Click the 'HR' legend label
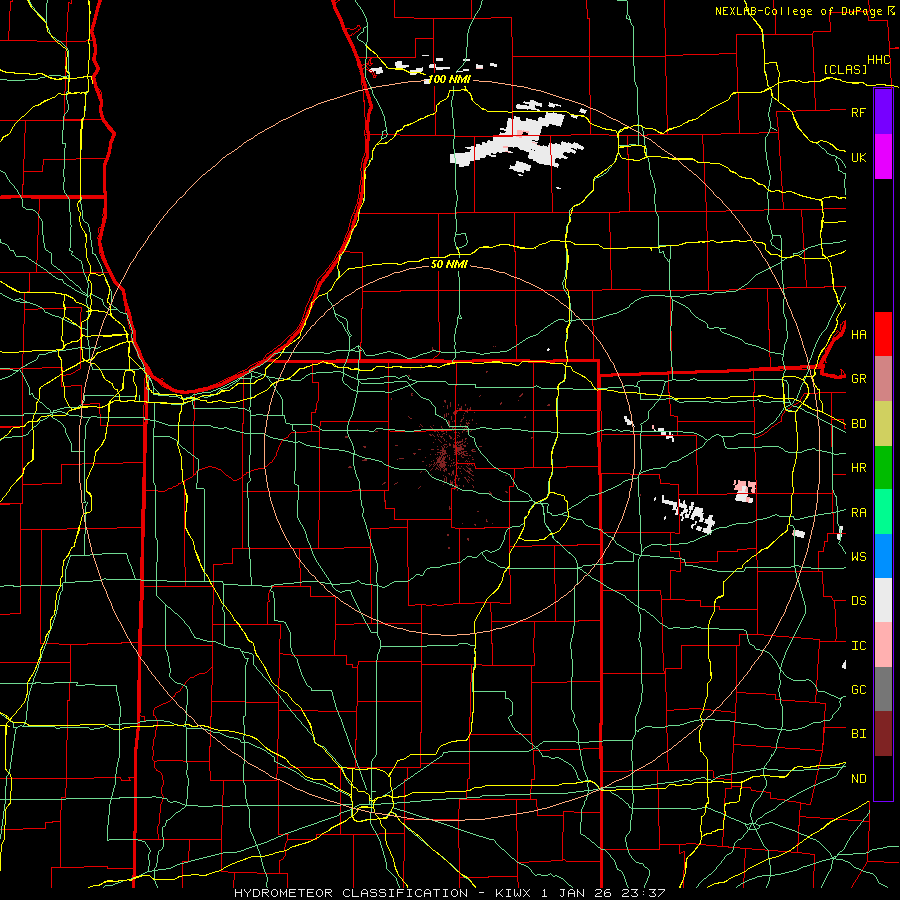Viewport: 900px width, 900px height. pos(858,468)
